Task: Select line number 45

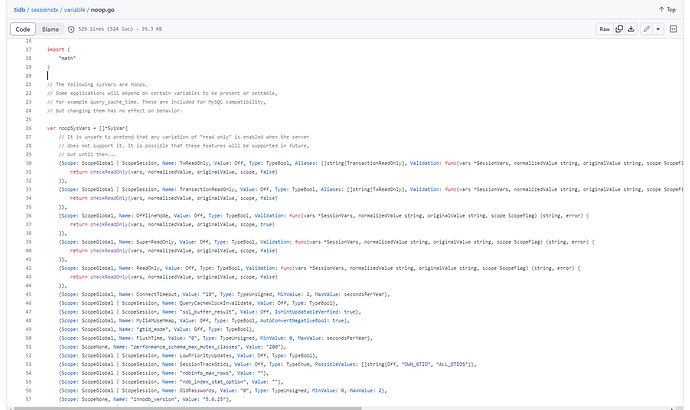Action: point(29,294)
